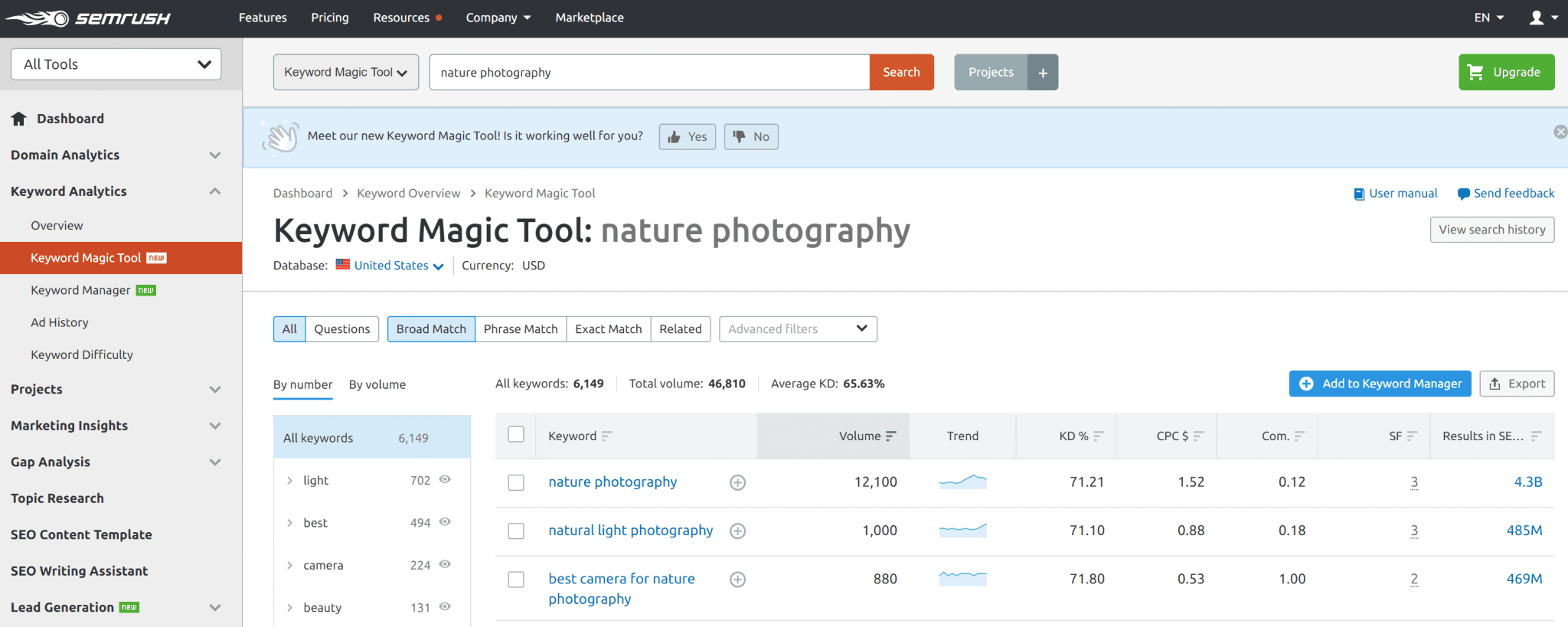This screenshot has width=1568, height=627.
Task: Expand the 'light' keyword group
Action: click(289, 480)
